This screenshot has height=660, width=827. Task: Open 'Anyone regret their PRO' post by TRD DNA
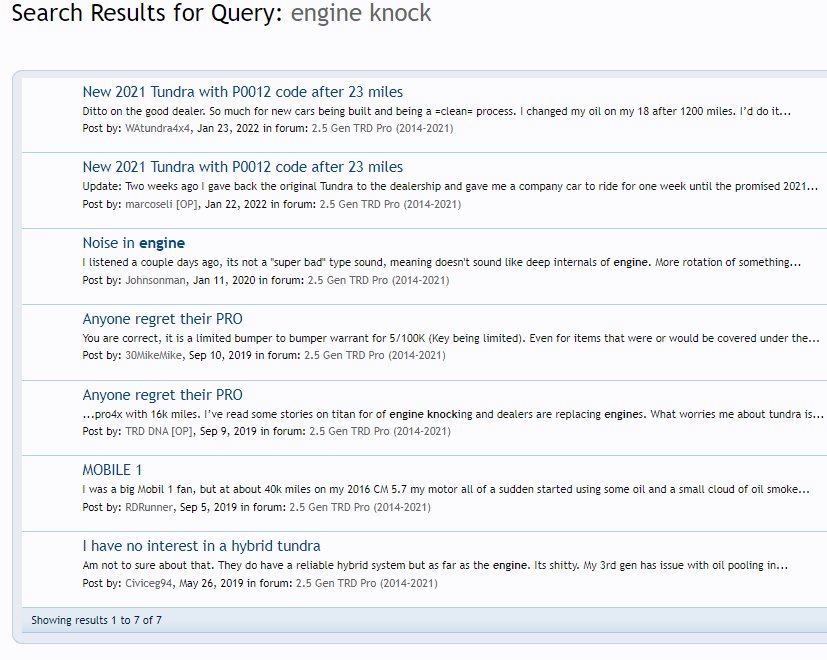click(x=162, y=395)
